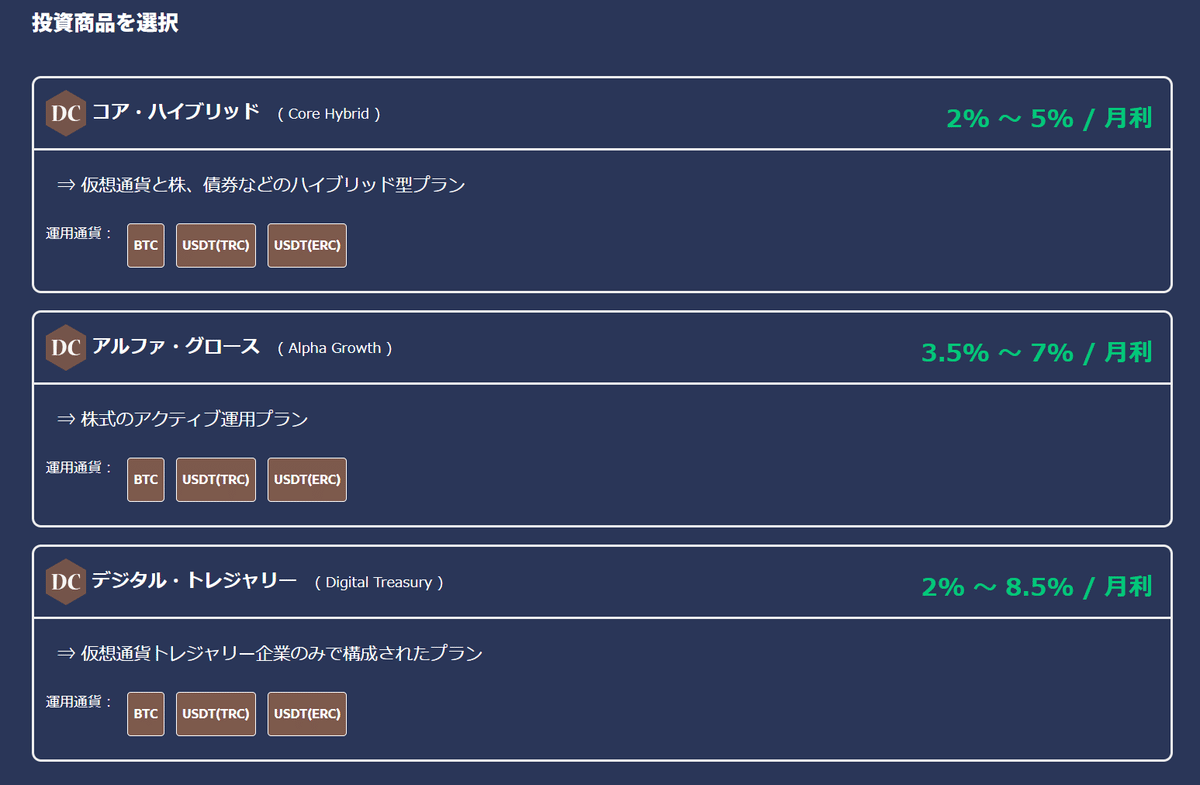Image resolution: width=1200 pixels, height=785 pixels.
Task: Click the DC hexagon icon for Alpha Growth
Action: pos(65,347)
